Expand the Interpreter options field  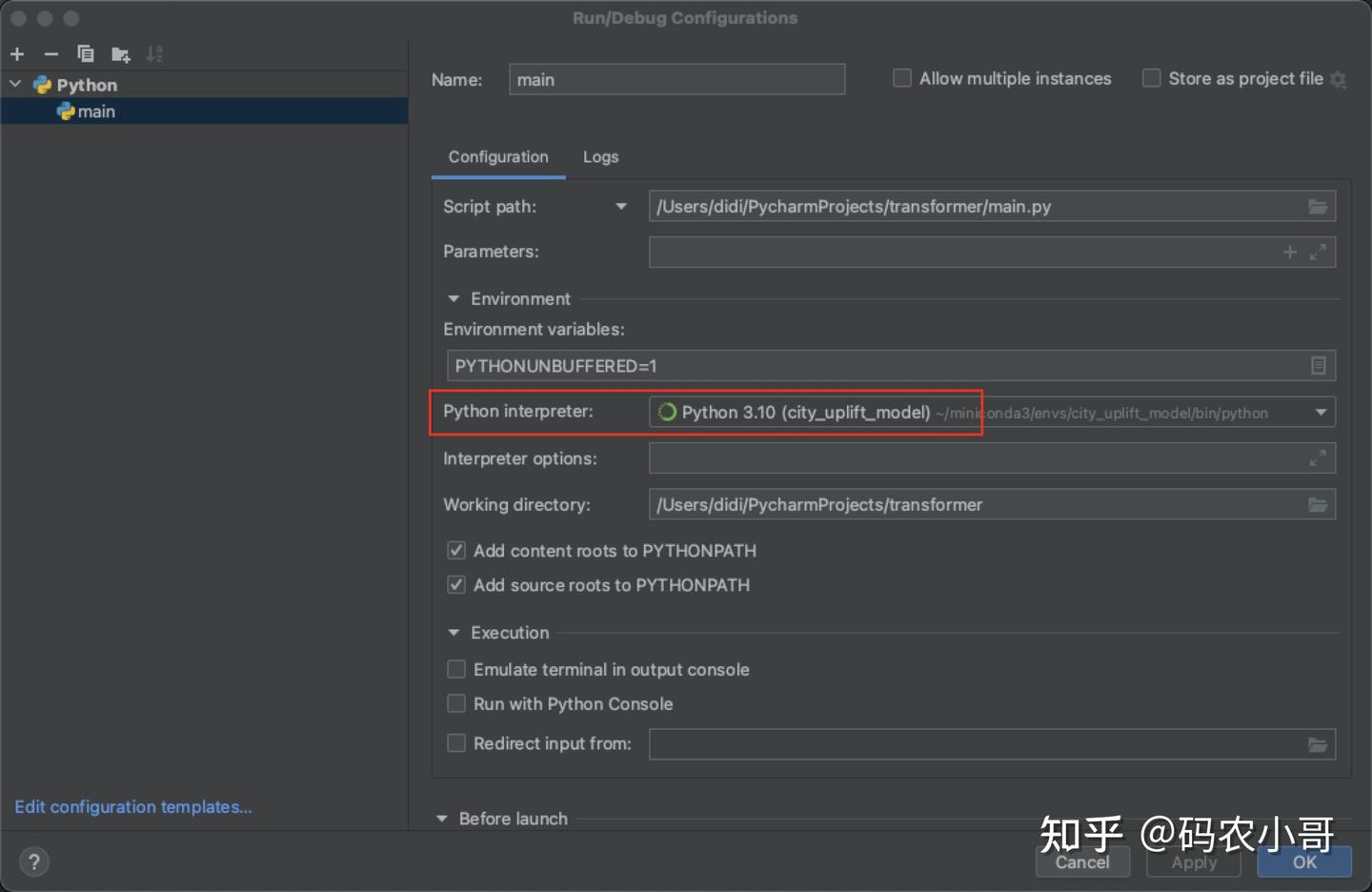coord(1318,459)
